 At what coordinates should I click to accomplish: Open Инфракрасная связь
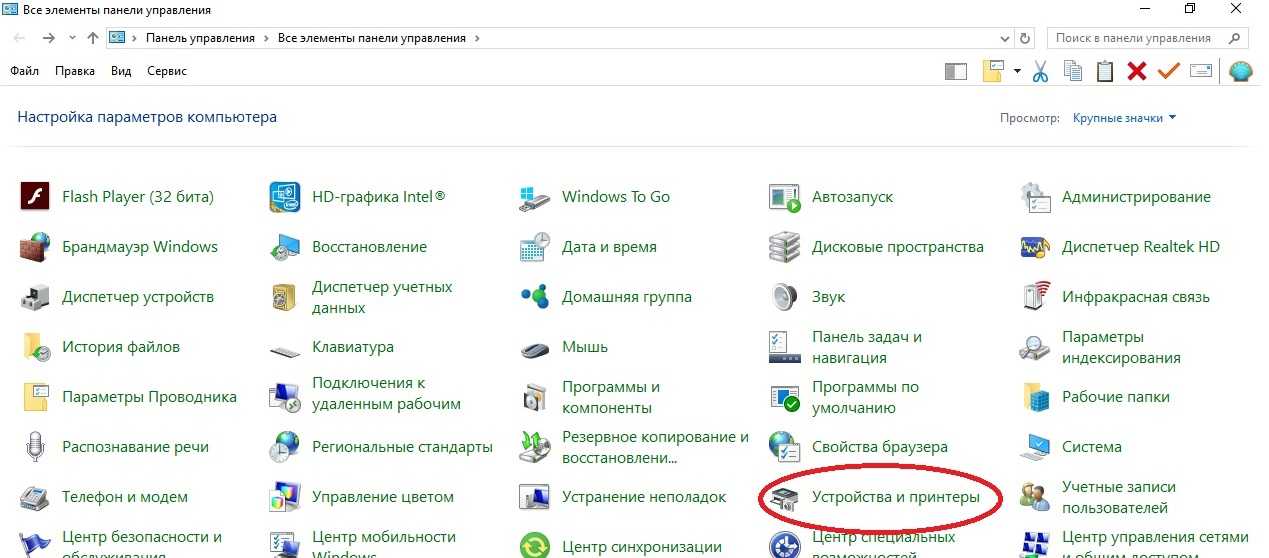tap(1115, 297)
